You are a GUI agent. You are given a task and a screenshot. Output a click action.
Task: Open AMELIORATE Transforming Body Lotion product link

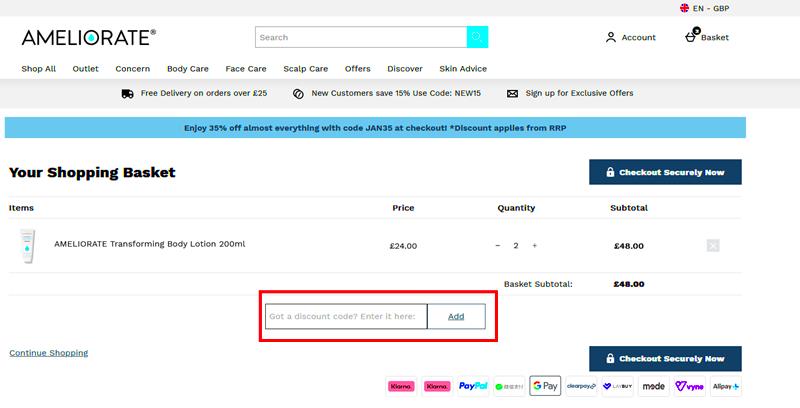[x=149, y=244]
